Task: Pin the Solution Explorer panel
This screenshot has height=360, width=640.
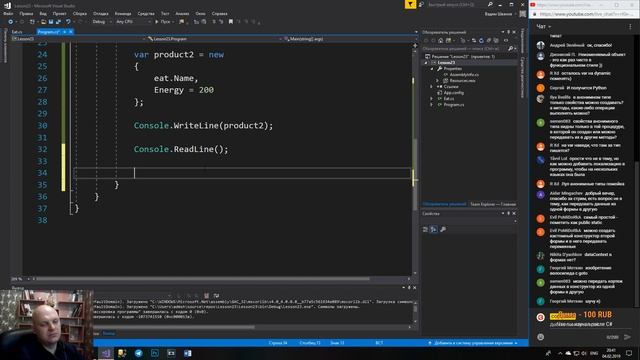Action: [x=509, y=32]
